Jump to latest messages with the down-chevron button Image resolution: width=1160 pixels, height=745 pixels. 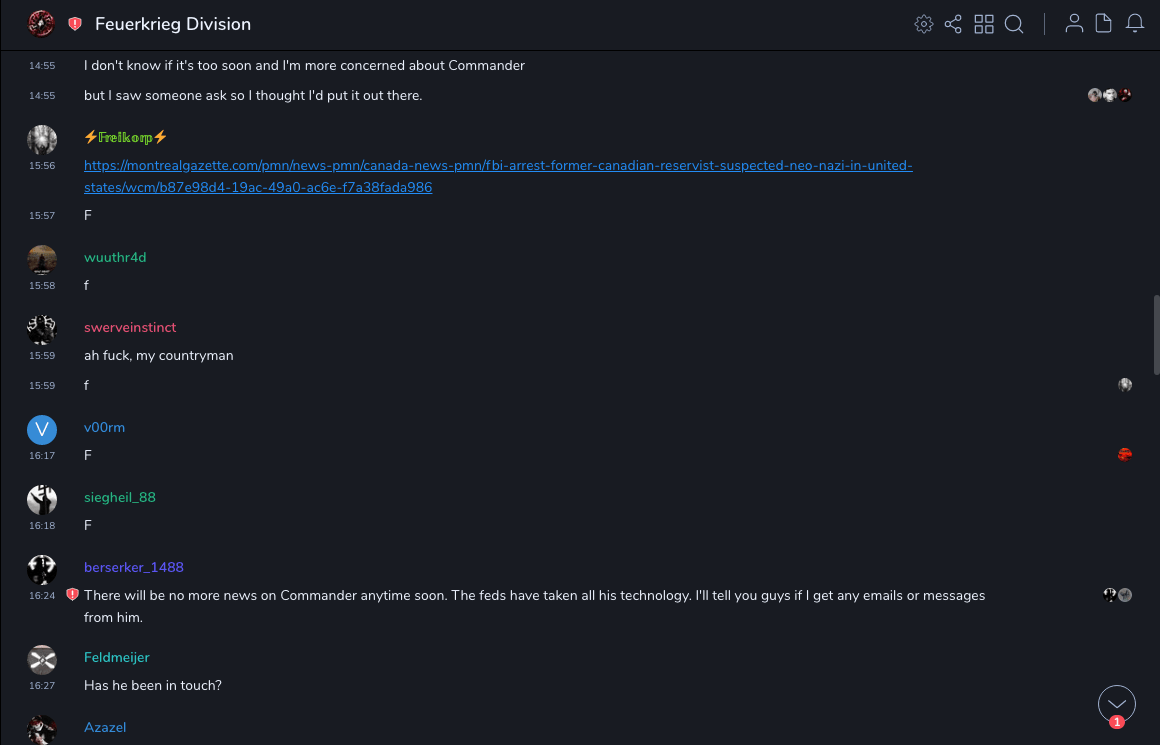click(x=1117, y=704)
